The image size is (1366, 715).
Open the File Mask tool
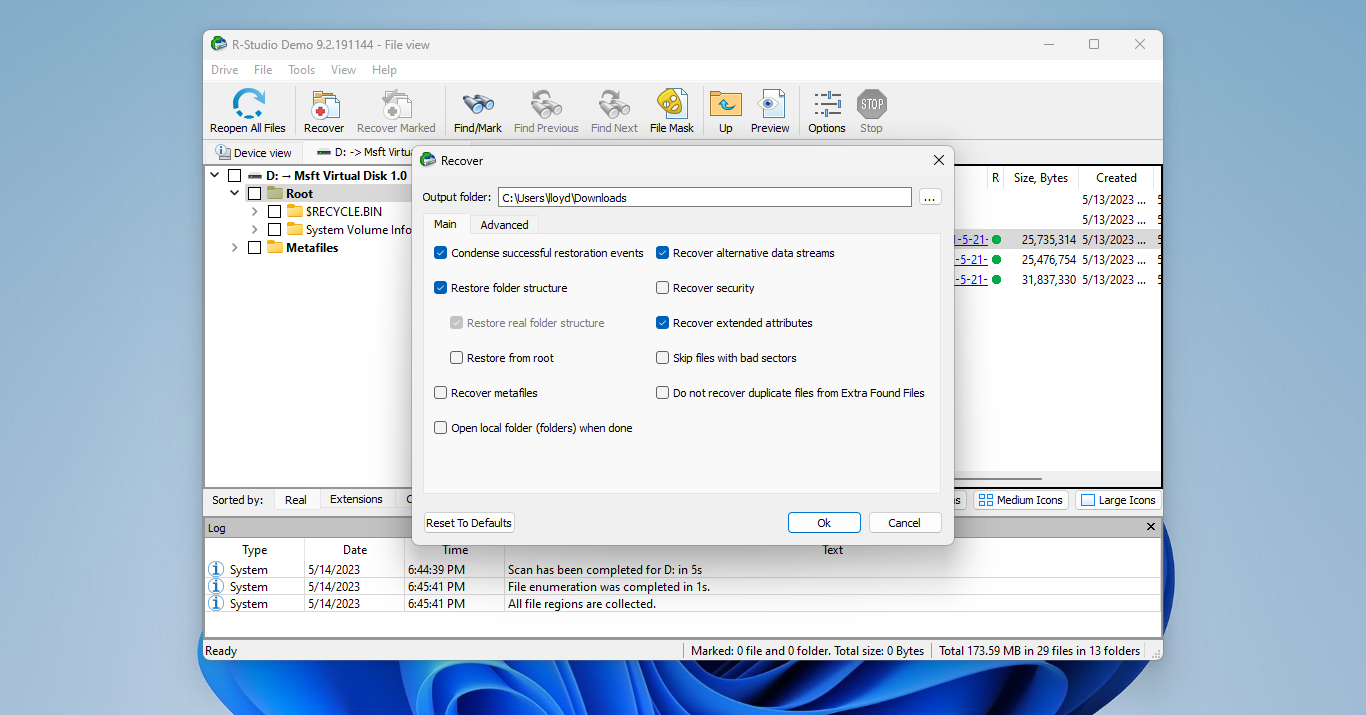[672, 104]
